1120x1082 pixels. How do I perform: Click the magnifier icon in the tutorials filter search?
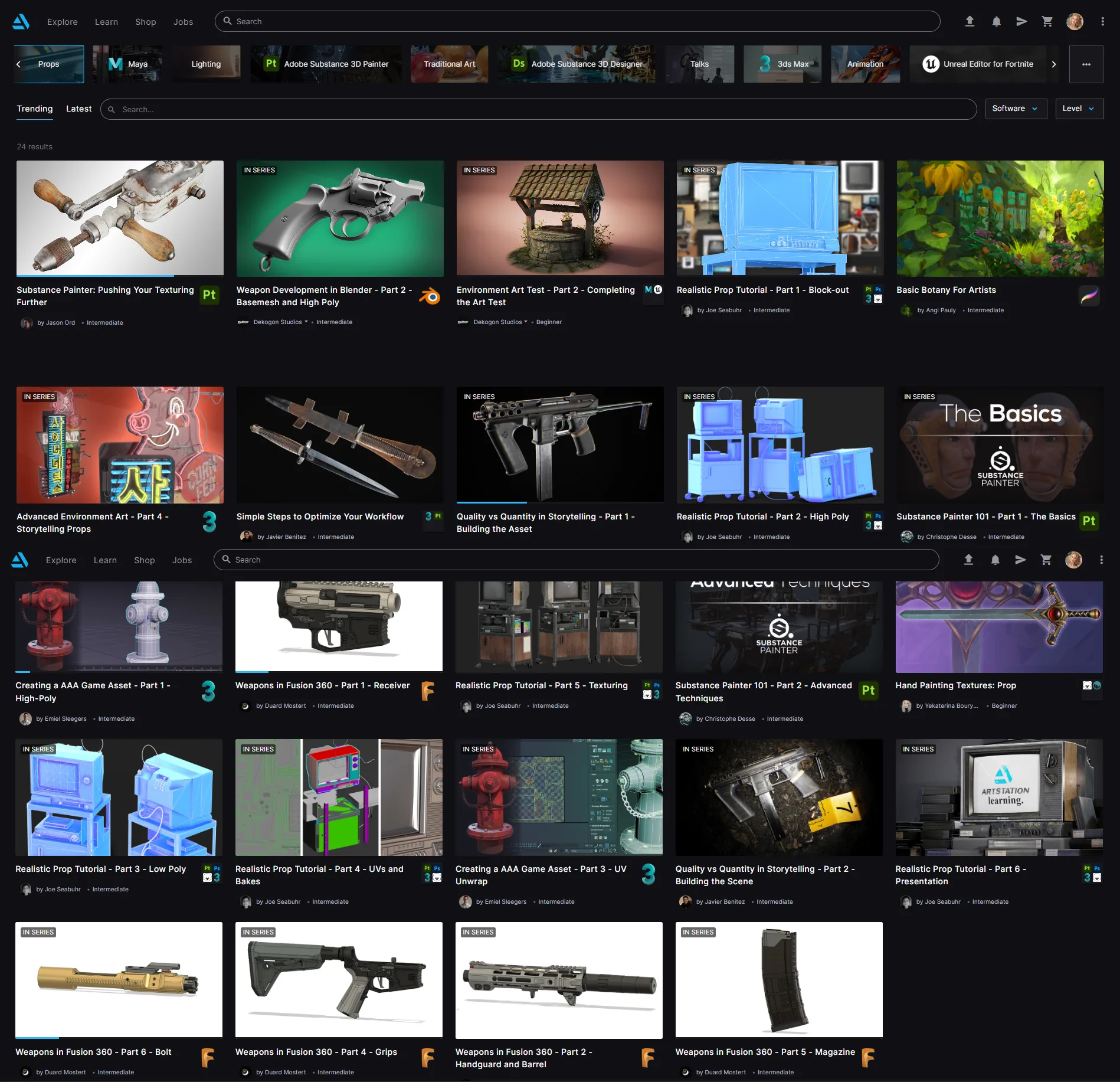[112, 109]
